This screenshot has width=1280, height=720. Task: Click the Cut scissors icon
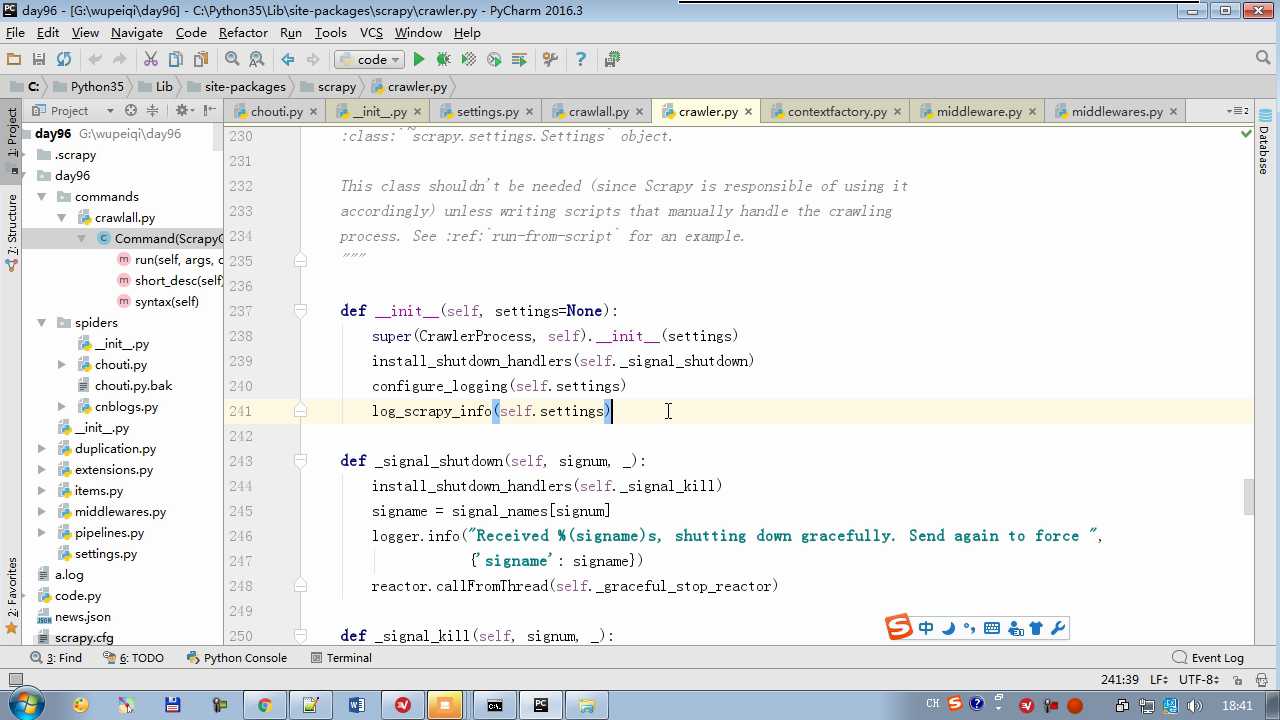(151, 60)
